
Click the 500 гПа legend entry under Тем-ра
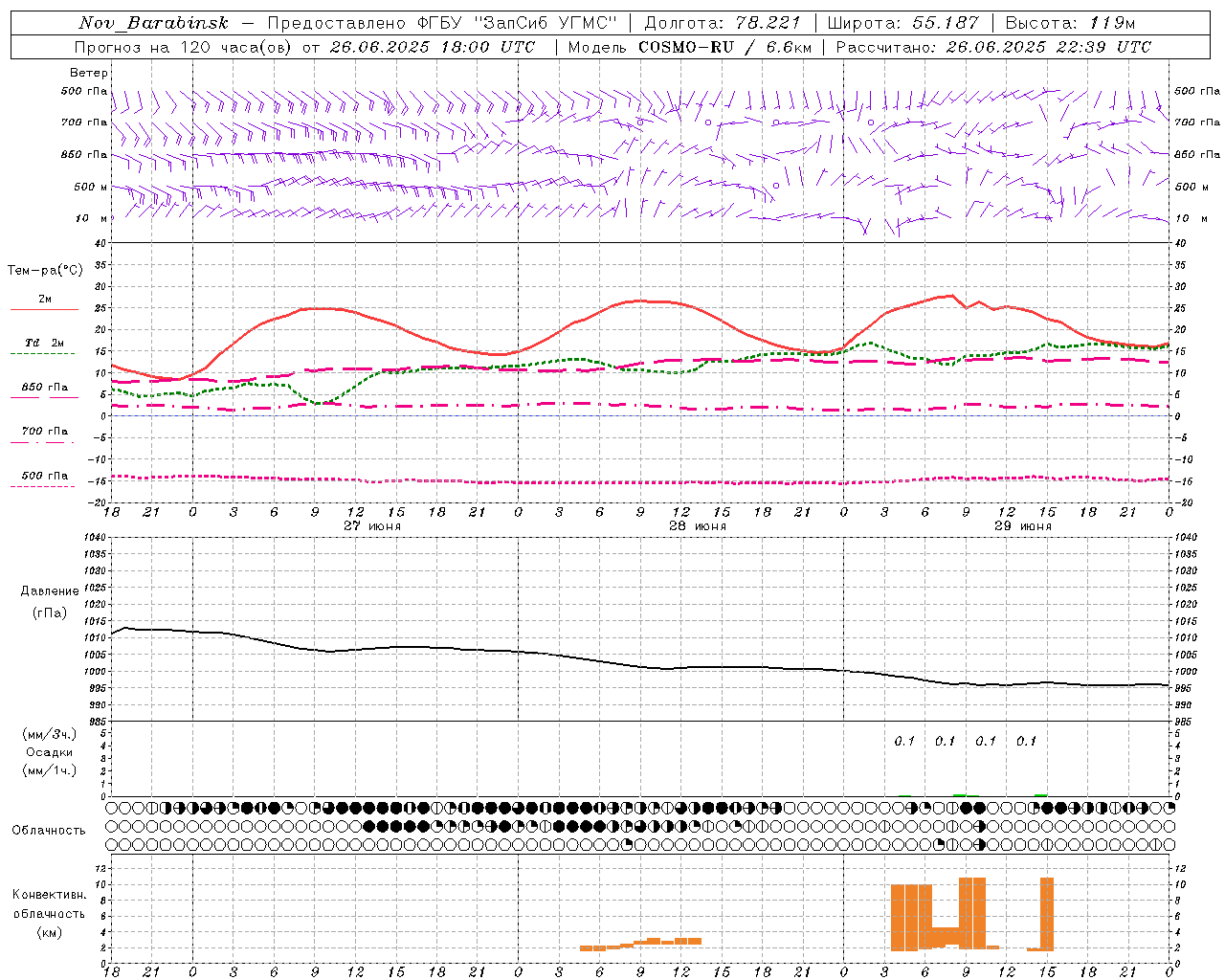[x=45, y=476]
